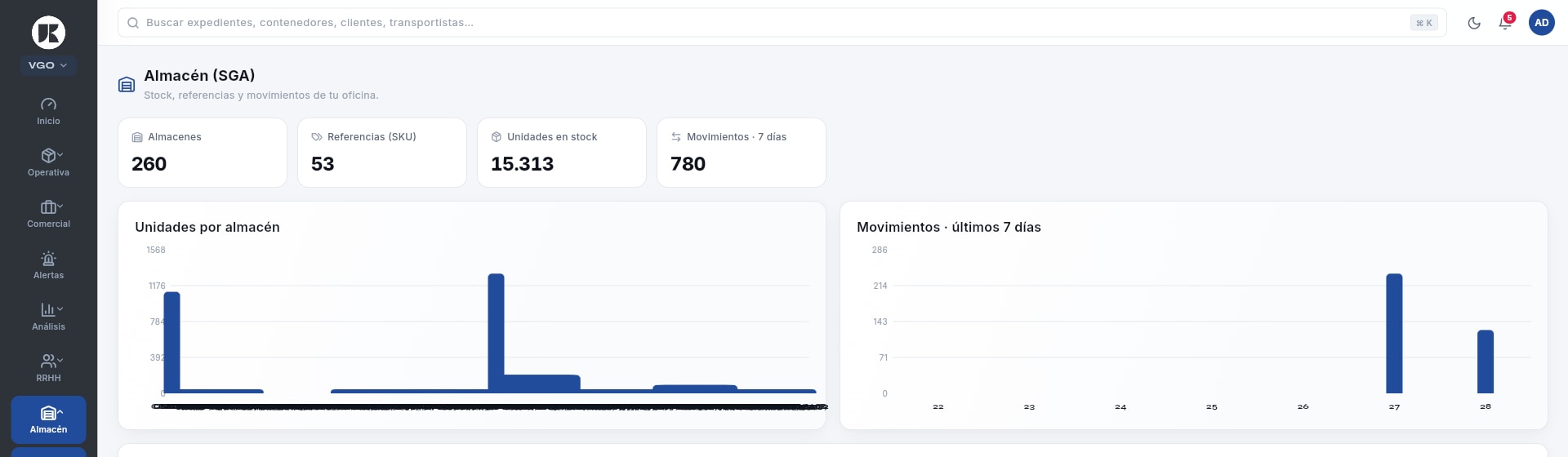Click the Unidades en stock cube icon
This screenshot has width=1568, height=457.
tap(497, 137)
